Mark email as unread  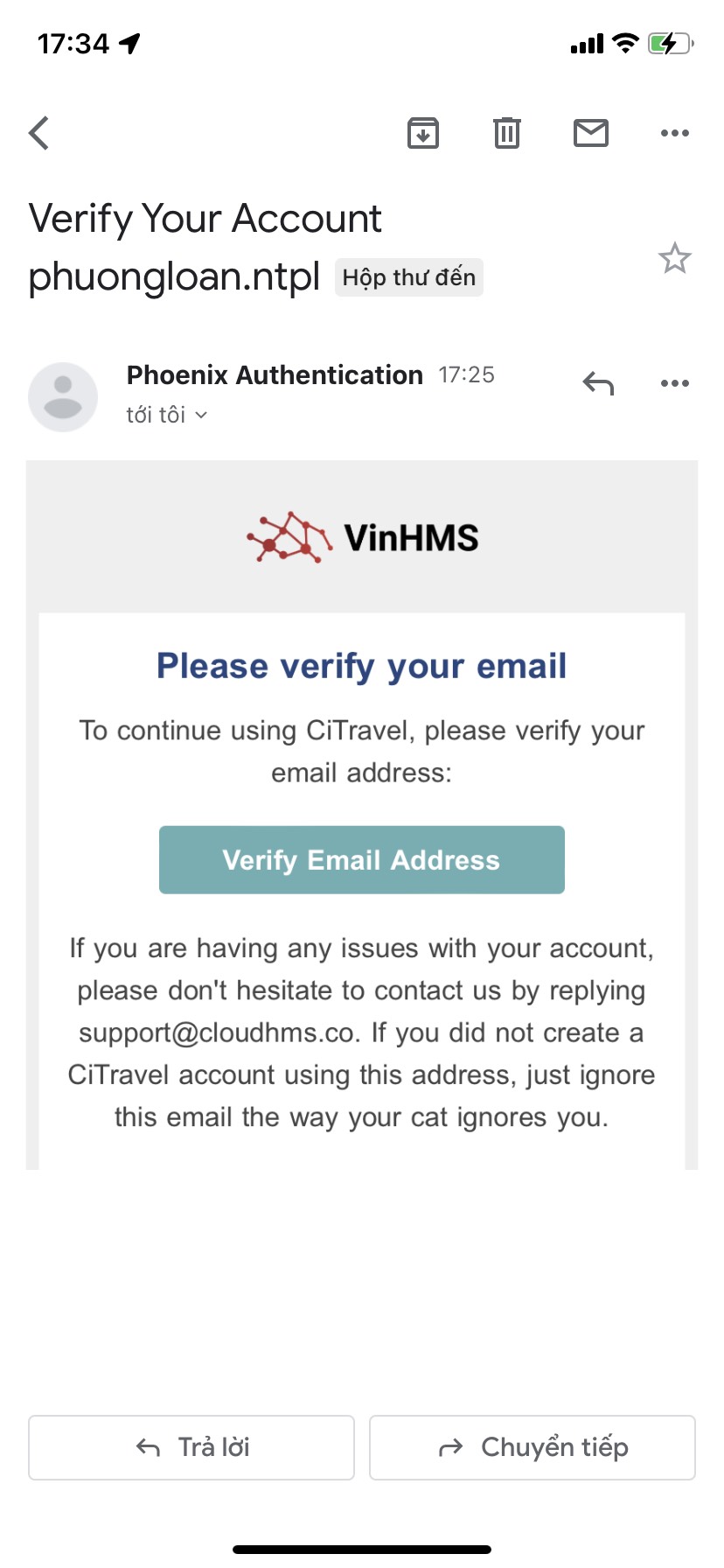click(591, 133)
